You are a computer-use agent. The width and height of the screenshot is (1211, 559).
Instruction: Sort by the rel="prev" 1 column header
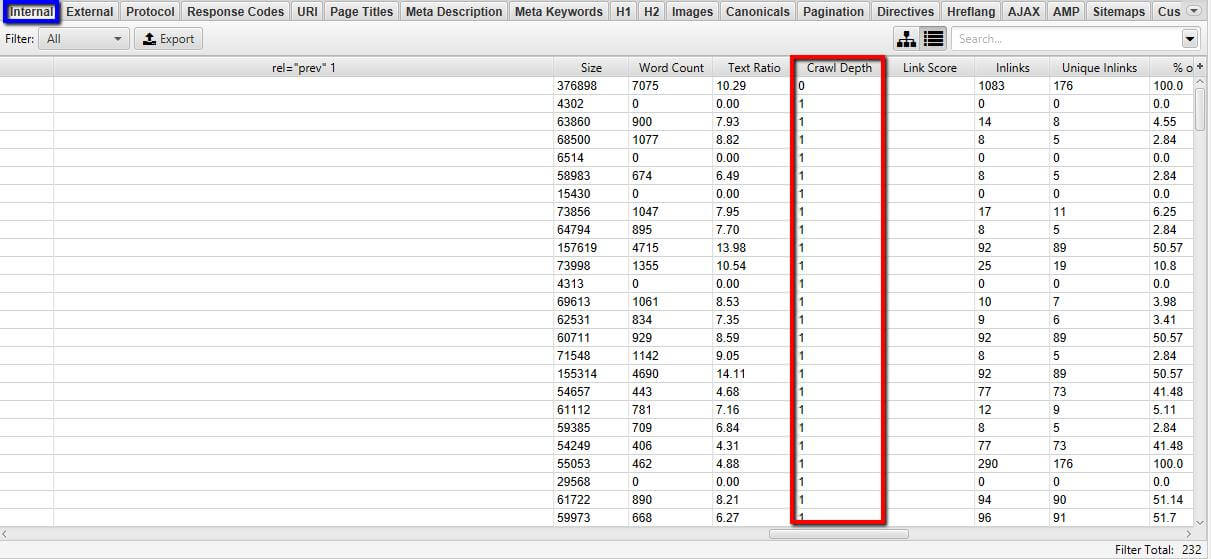pos(304,68)
